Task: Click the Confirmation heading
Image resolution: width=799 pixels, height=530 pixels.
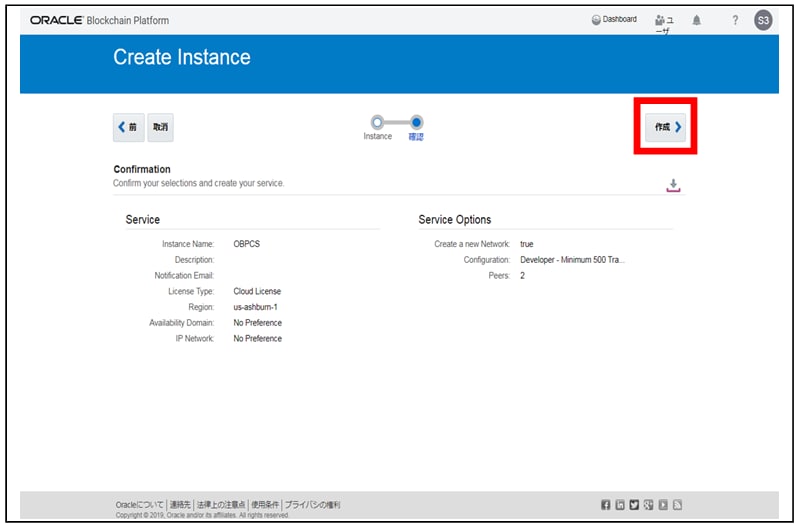Action: [x=142, y=169]
